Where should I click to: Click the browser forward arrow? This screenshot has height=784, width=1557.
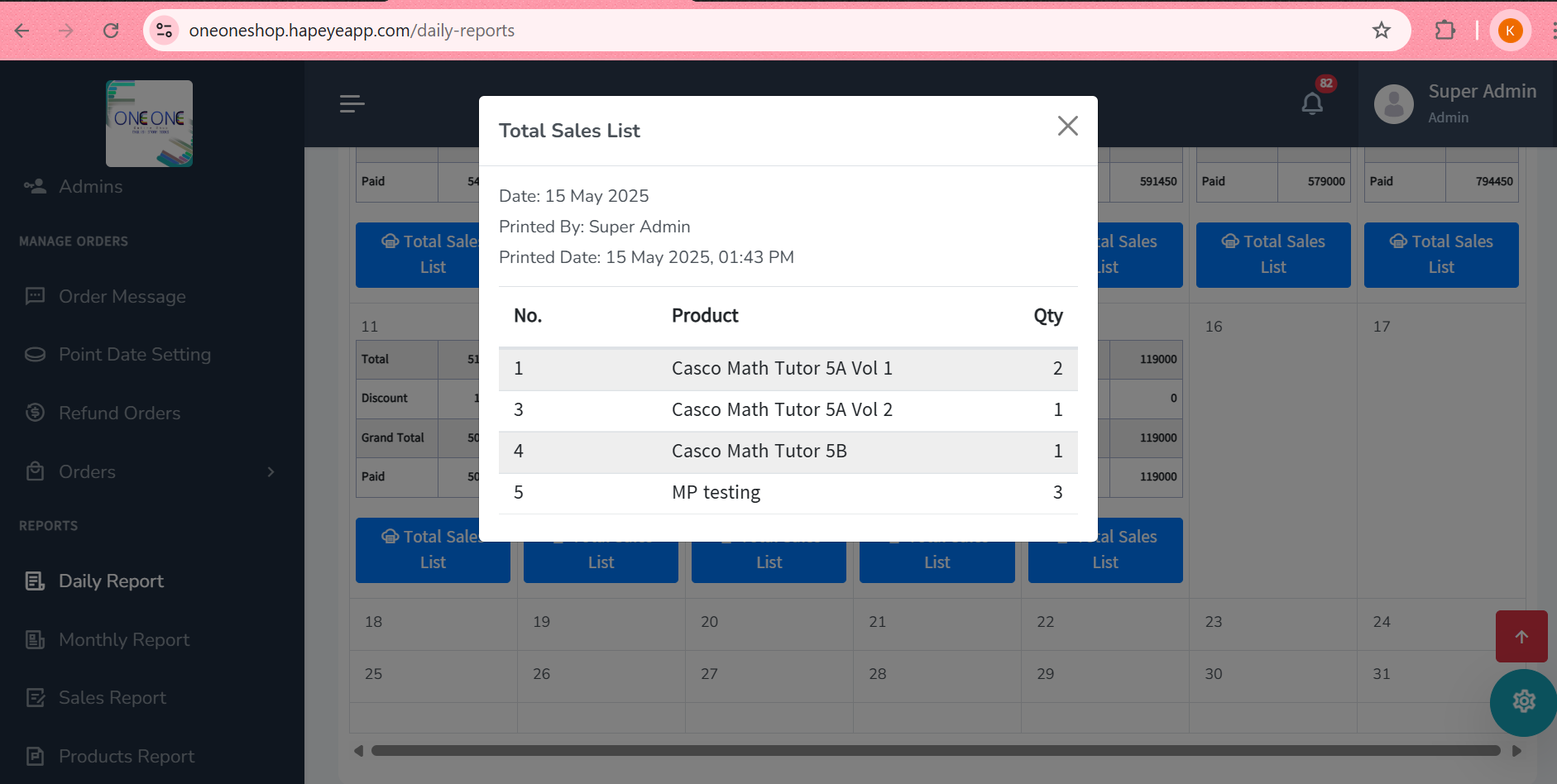point(66,31)
